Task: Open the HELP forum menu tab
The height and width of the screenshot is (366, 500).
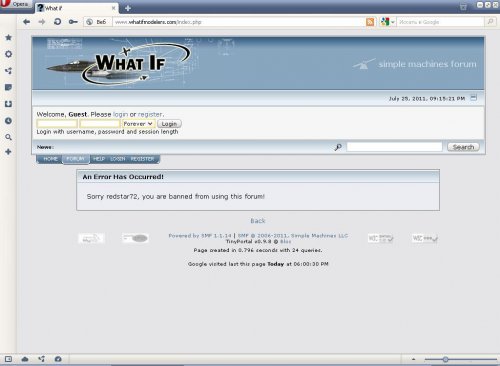Action: click(x=99, y=159)
